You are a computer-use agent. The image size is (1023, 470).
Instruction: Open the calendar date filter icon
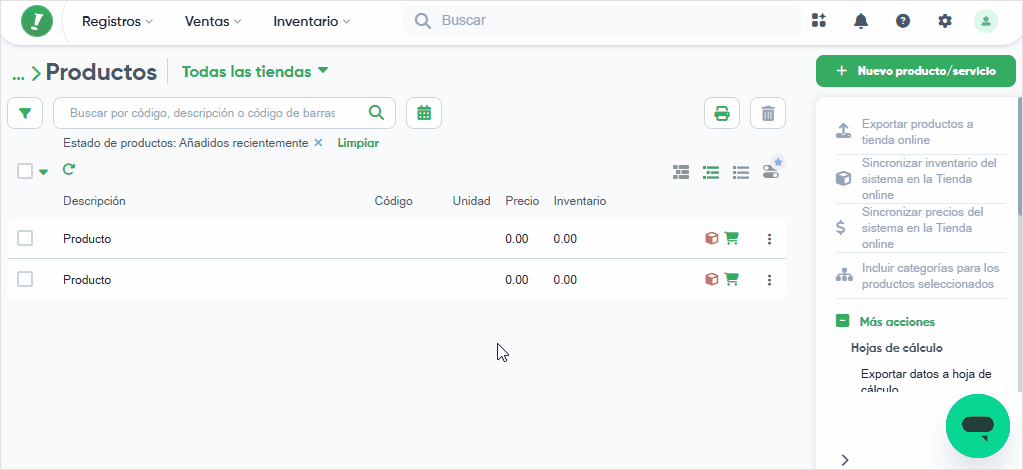tap(424, 113)
